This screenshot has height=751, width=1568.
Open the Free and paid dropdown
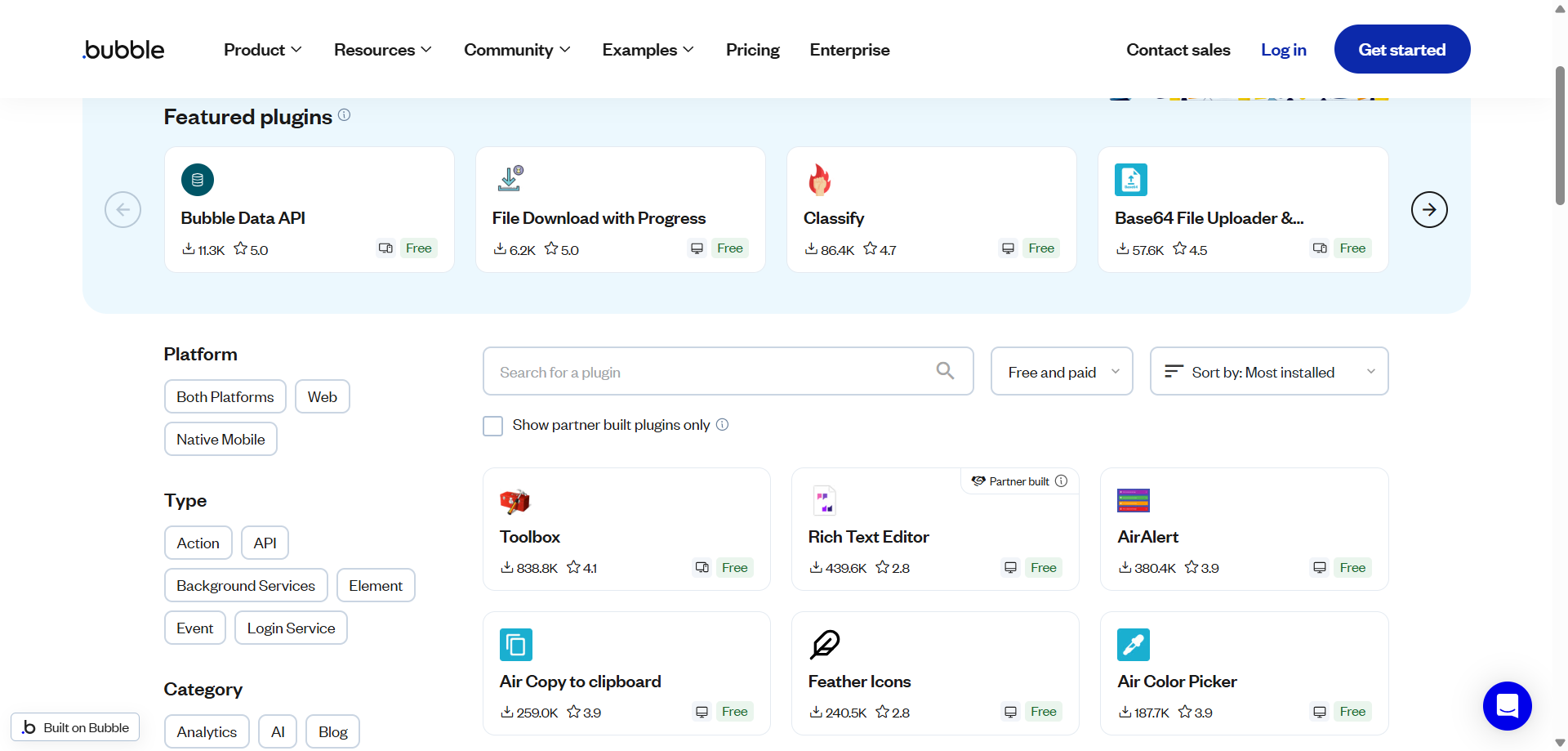(x=1062, y=371)
